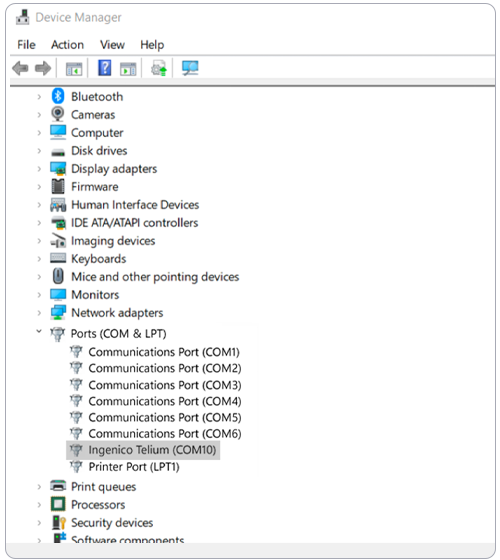Collapse the Ports (COM & LPT) node
This screenshot has width=500, height=560.
(x=39, y=331)
